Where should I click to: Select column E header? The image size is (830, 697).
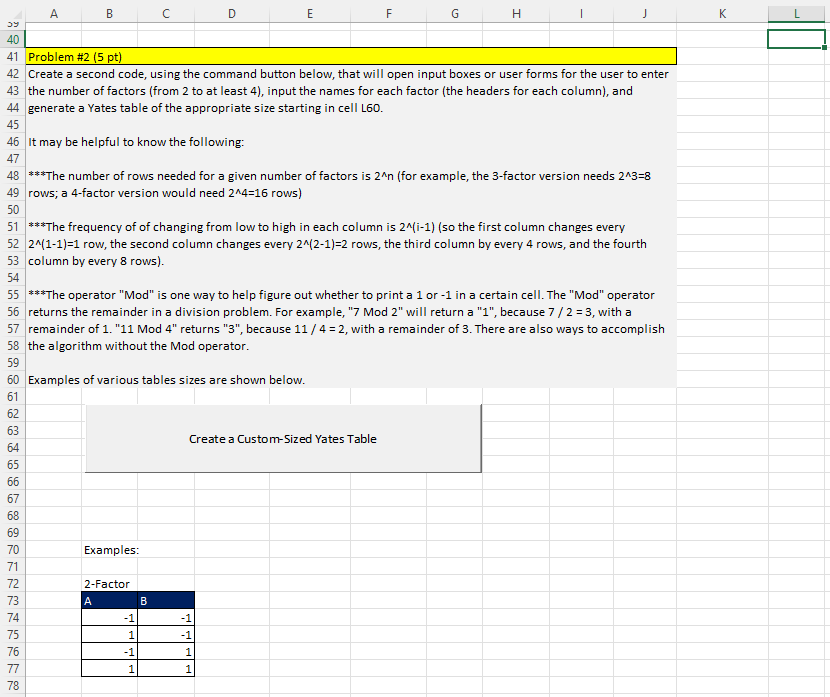tap(310, 14)
